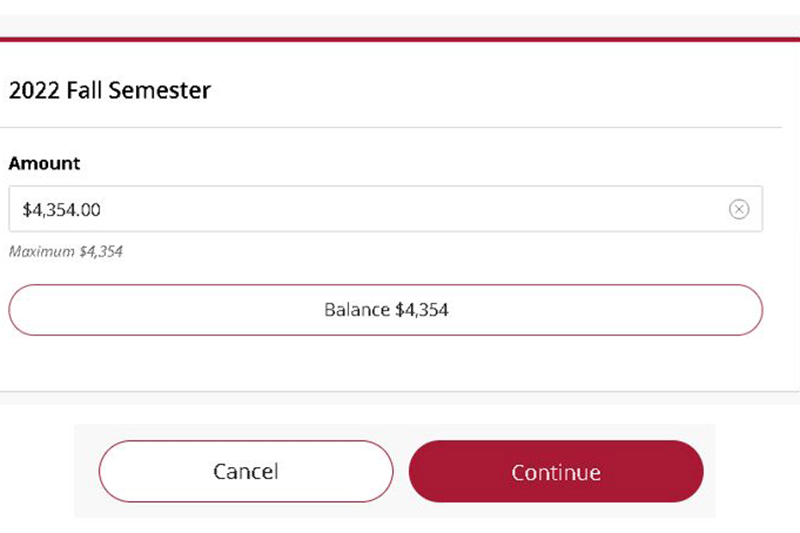The width and height of the screenshot is (800, 533).
Task: Fill full balance using the Balance pill button
Action: click(385, 310)
